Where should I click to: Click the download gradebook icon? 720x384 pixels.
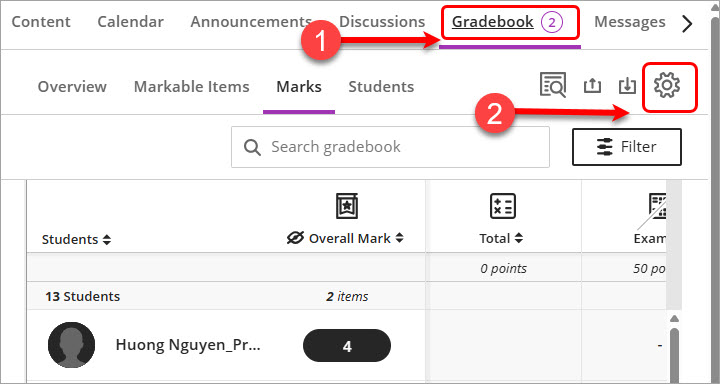coord(627,86)
